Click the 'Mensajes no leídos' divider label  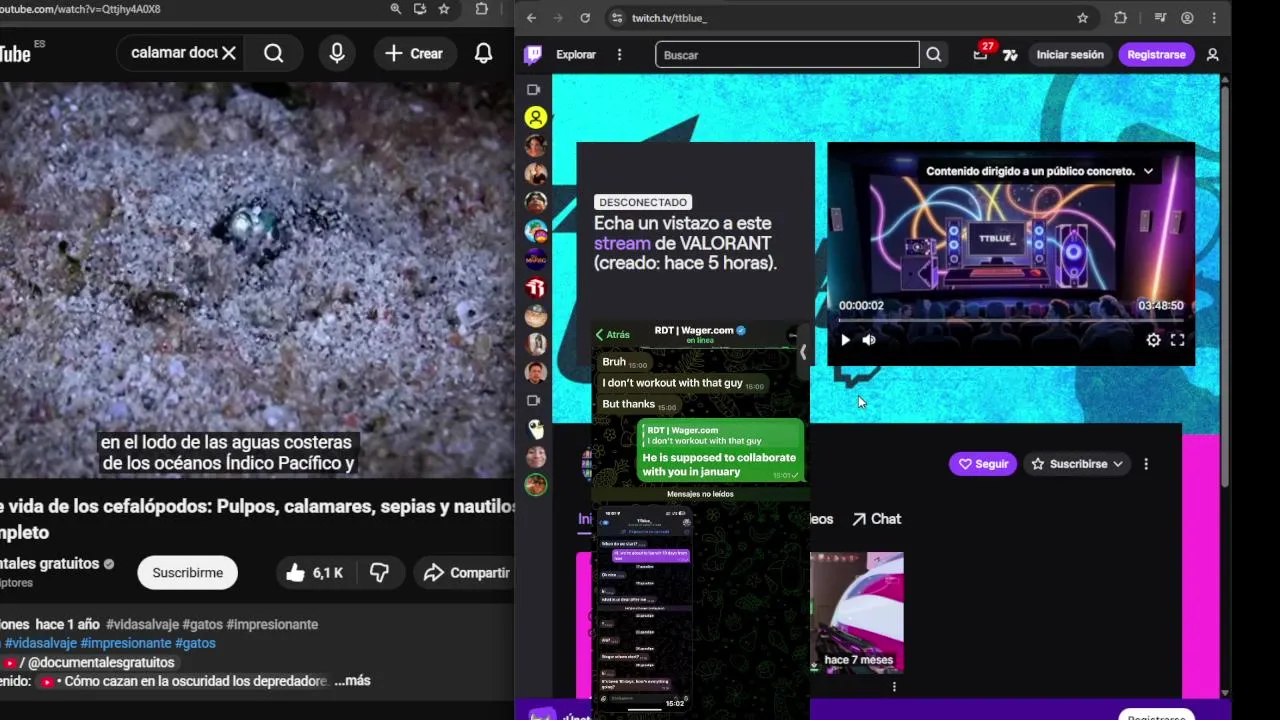click(700, 494)
